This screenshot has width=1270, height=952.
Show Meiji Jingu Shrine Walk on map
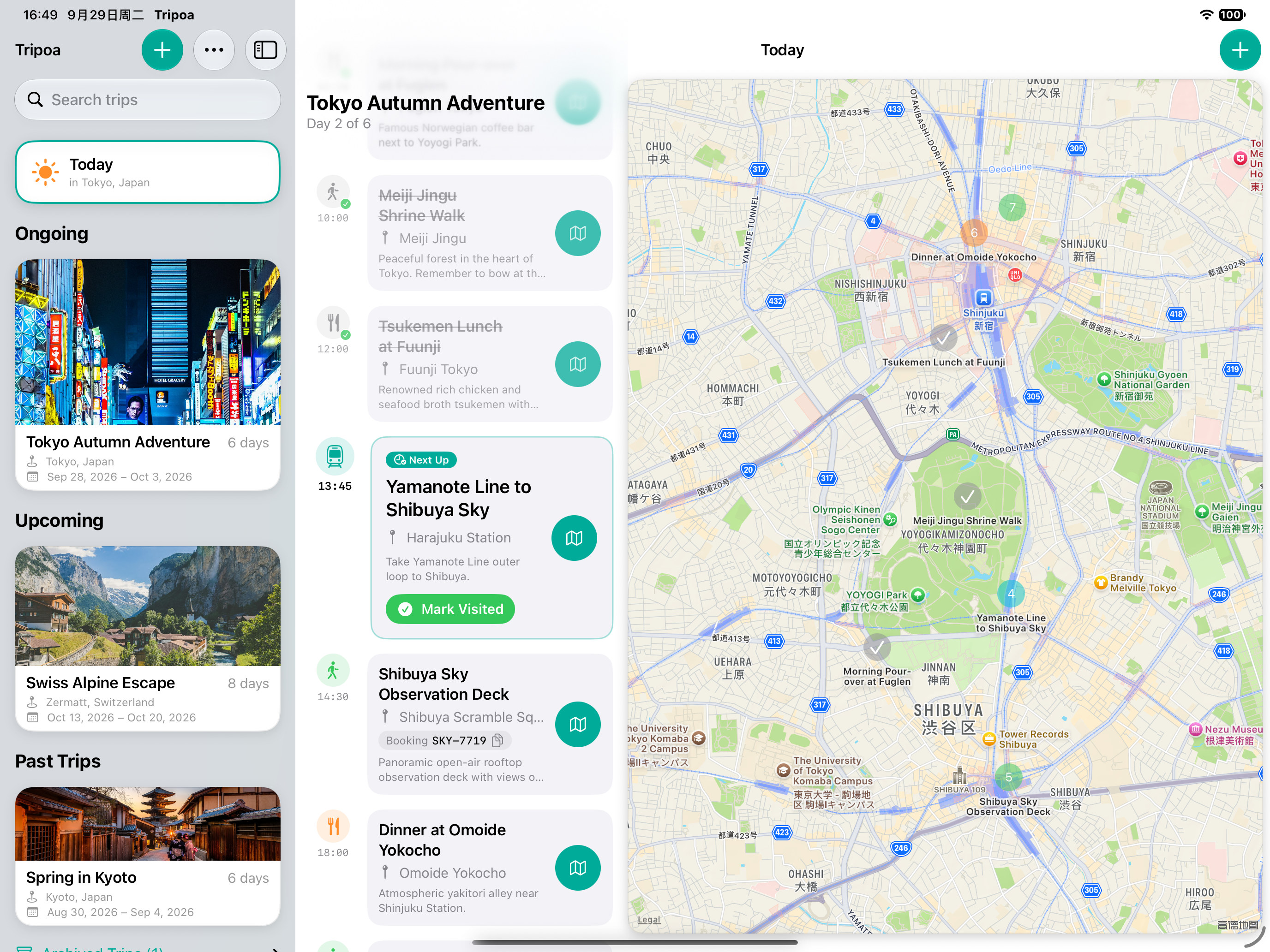point(578,233)
